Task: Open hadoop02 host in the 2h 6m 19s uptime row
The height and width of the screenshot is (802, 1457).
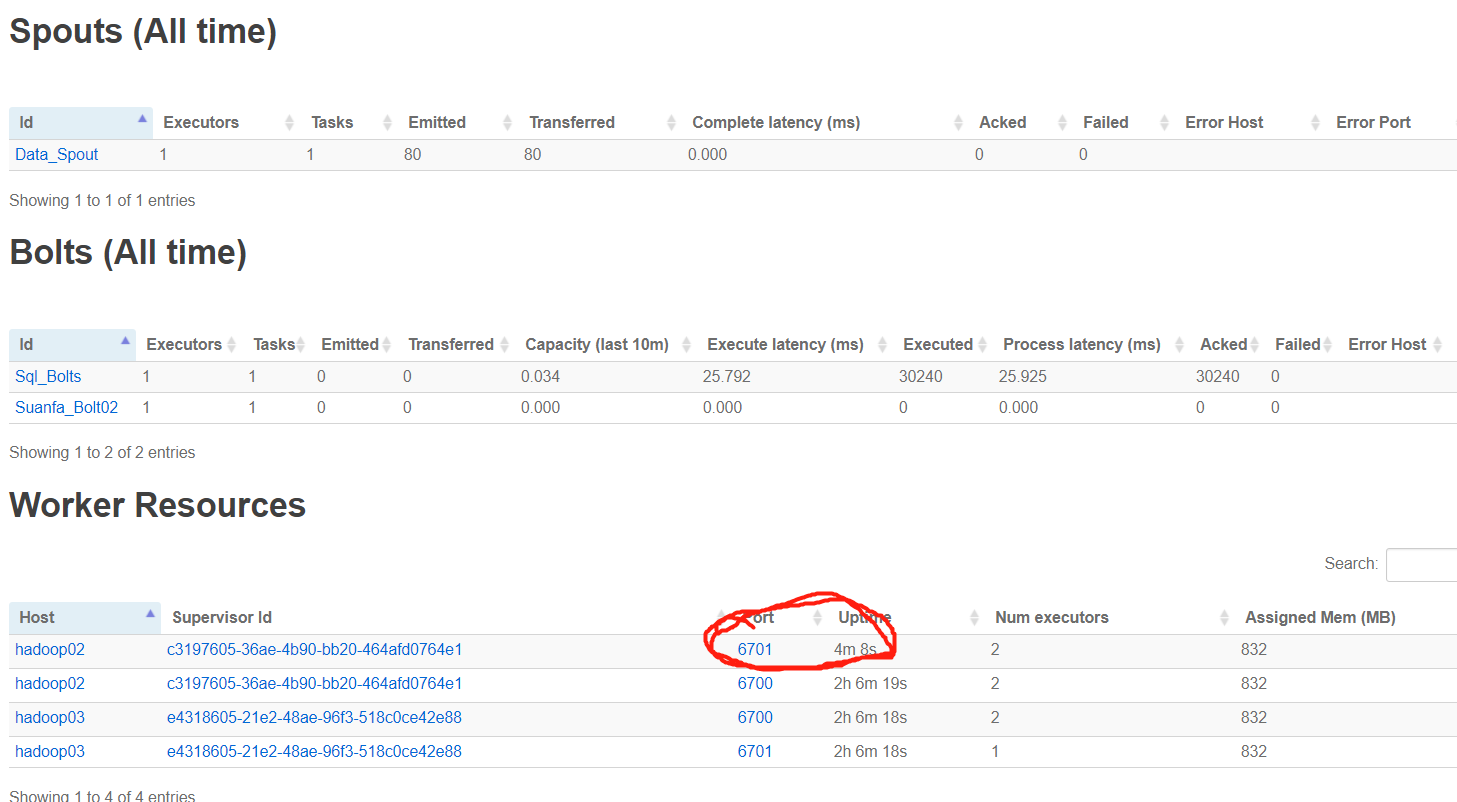Action: point(50,683)
